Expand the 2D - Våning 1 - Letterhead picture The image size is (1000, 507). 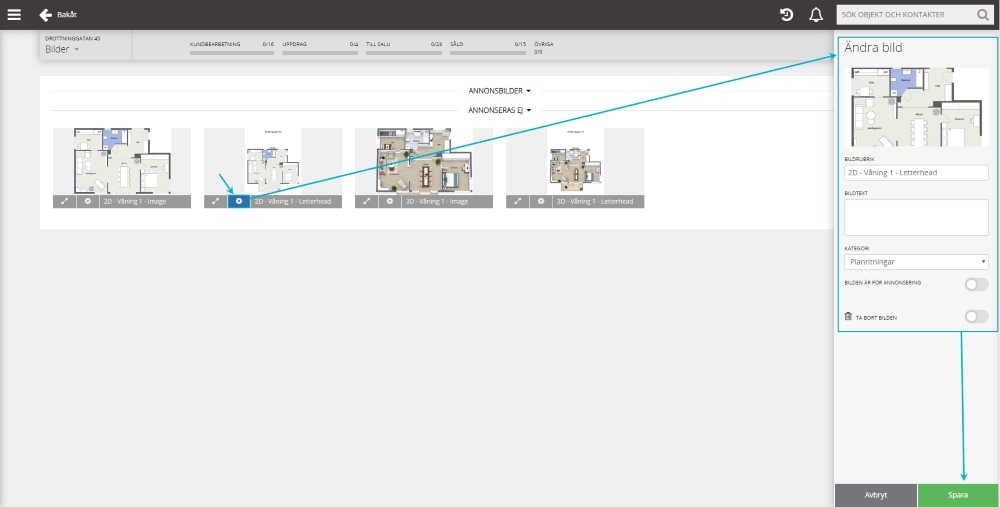click(x=216, y=201)
